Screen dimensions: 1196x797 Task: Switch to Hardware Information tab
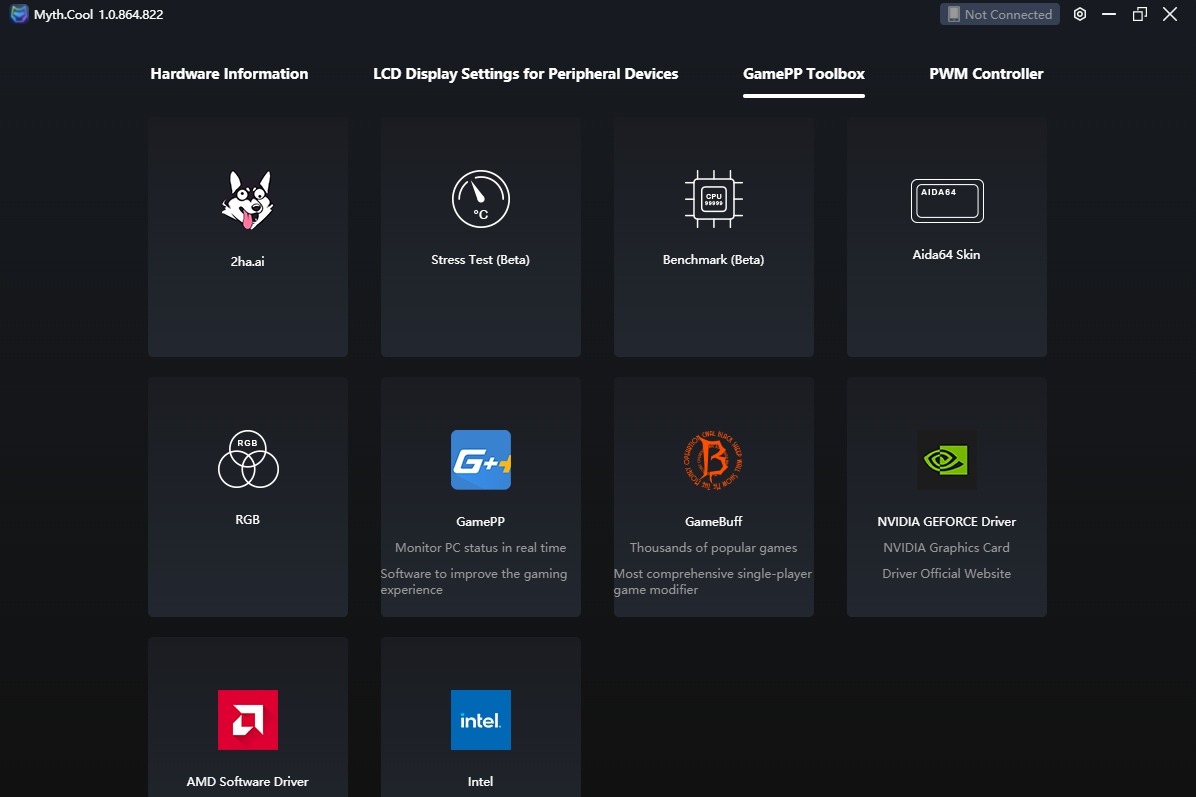point(229,74)
